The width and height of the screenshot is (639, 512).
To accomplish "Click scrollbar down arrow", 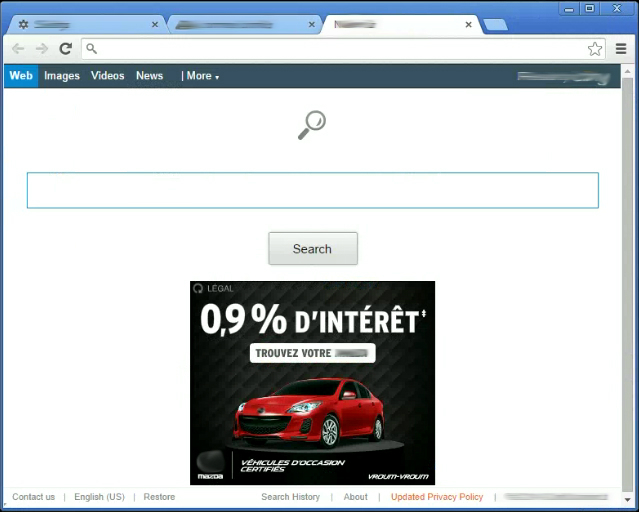I will (628, 500).
